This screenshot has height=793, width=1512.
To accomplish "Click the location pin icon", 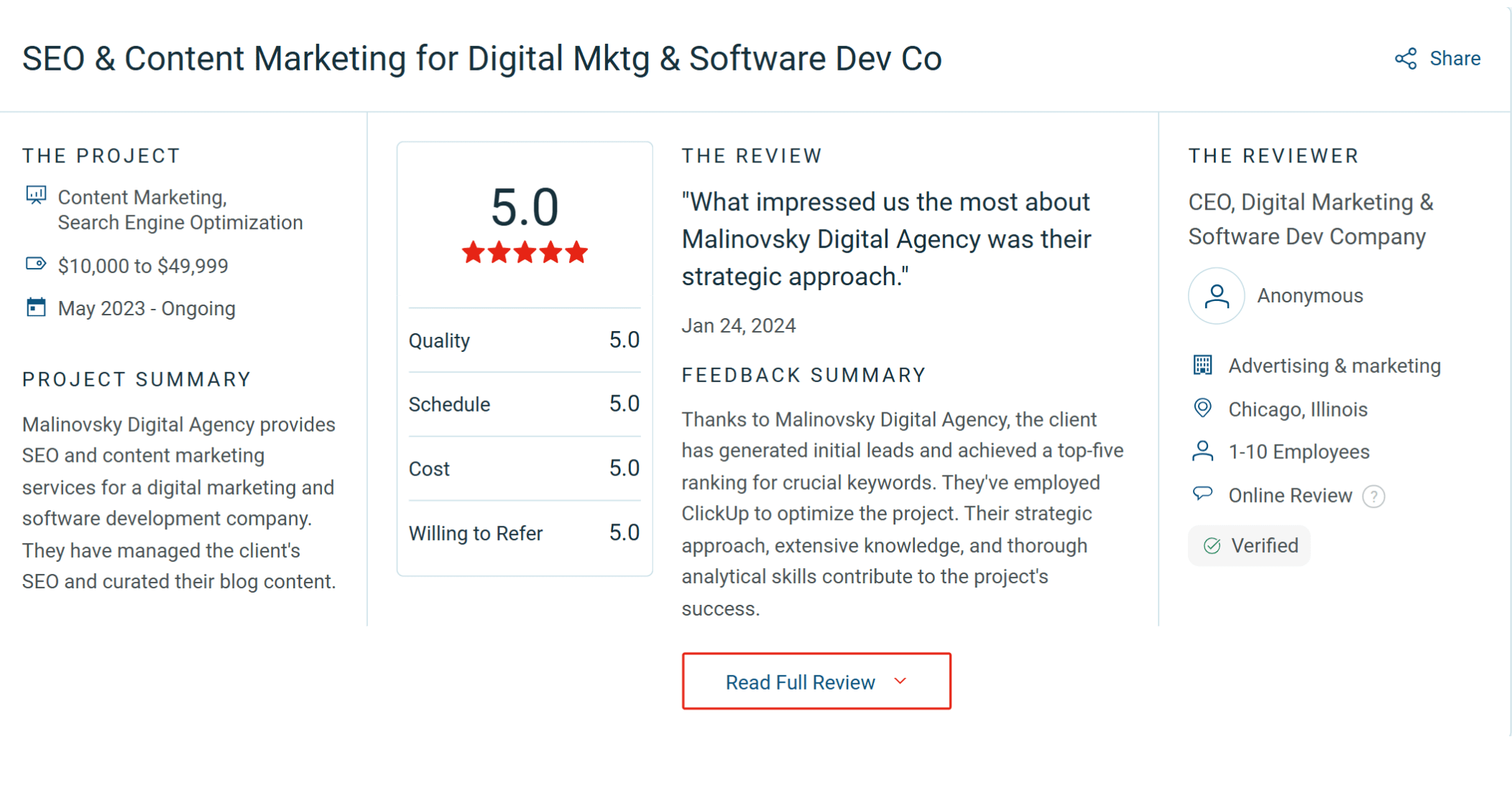I will click(1202, 409).
